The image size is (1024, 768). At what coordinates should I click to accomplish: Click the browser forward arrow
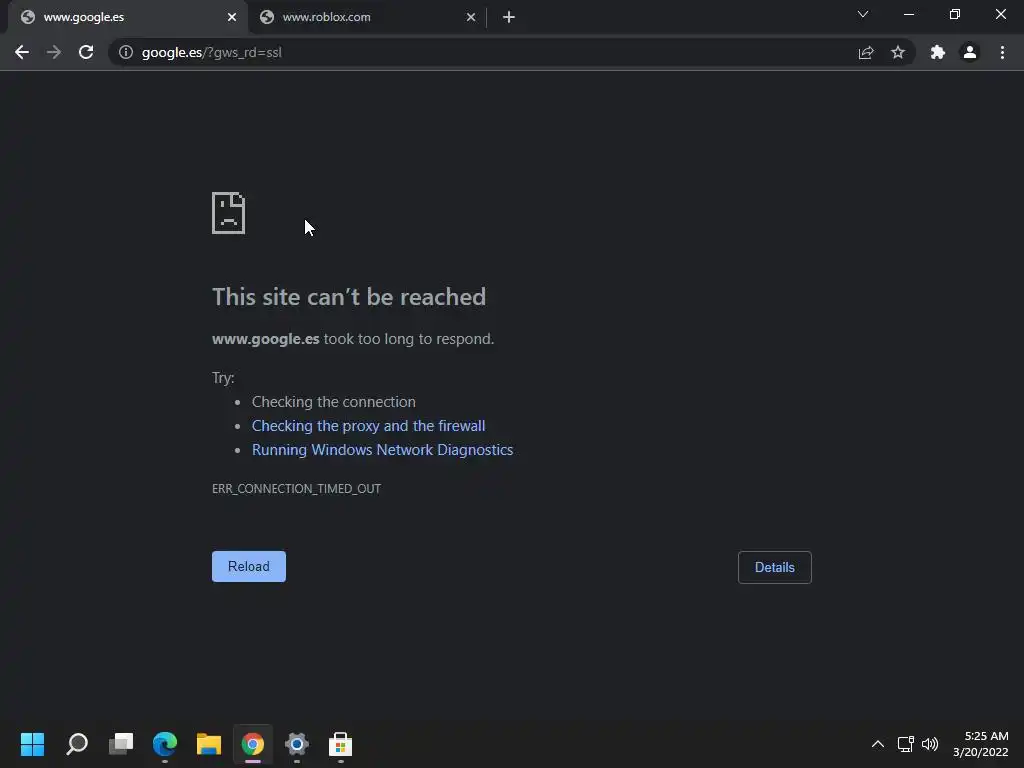pos(54,52)
